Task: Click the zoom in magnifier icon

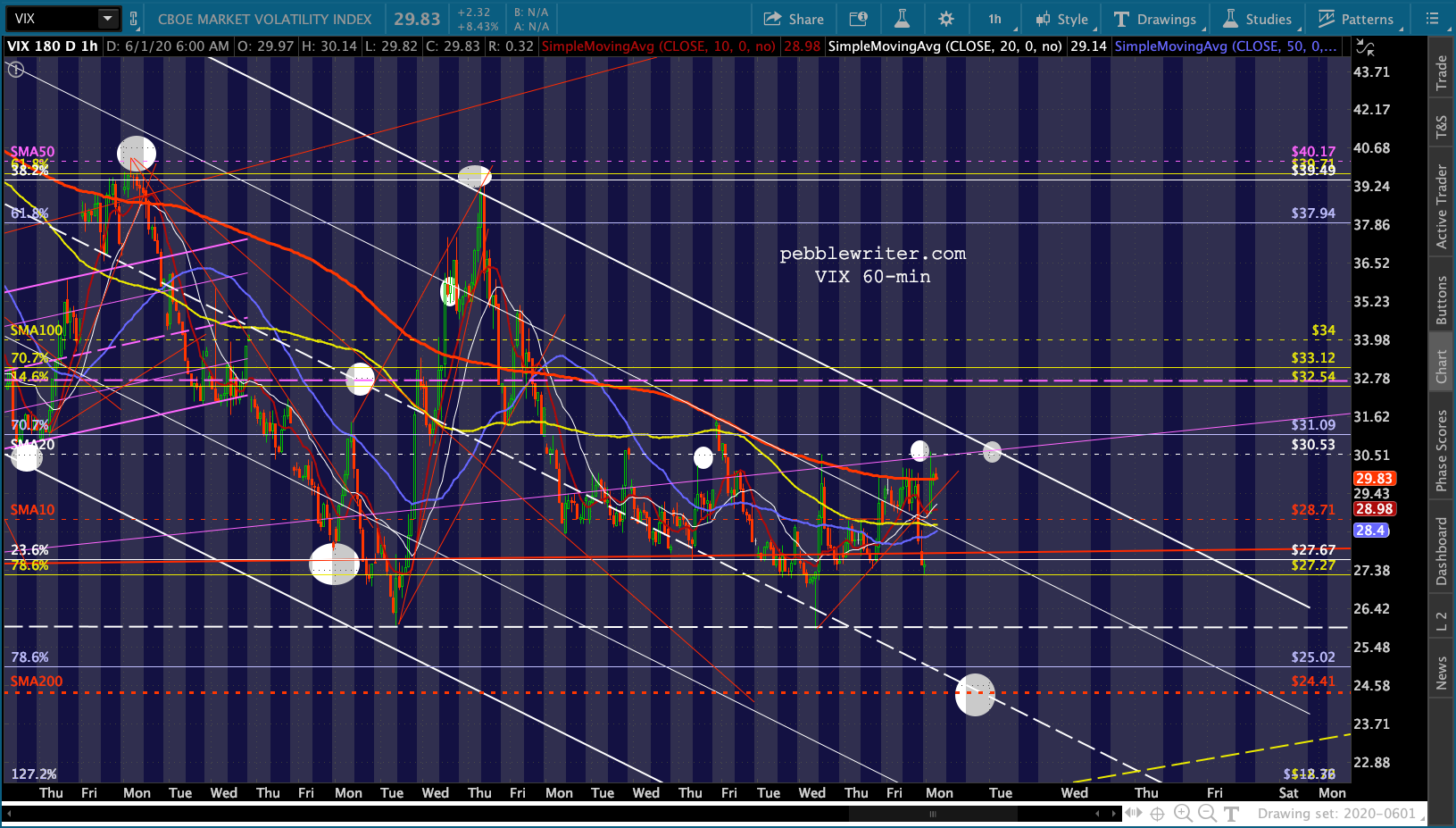Action: (x=1183, y=813)
